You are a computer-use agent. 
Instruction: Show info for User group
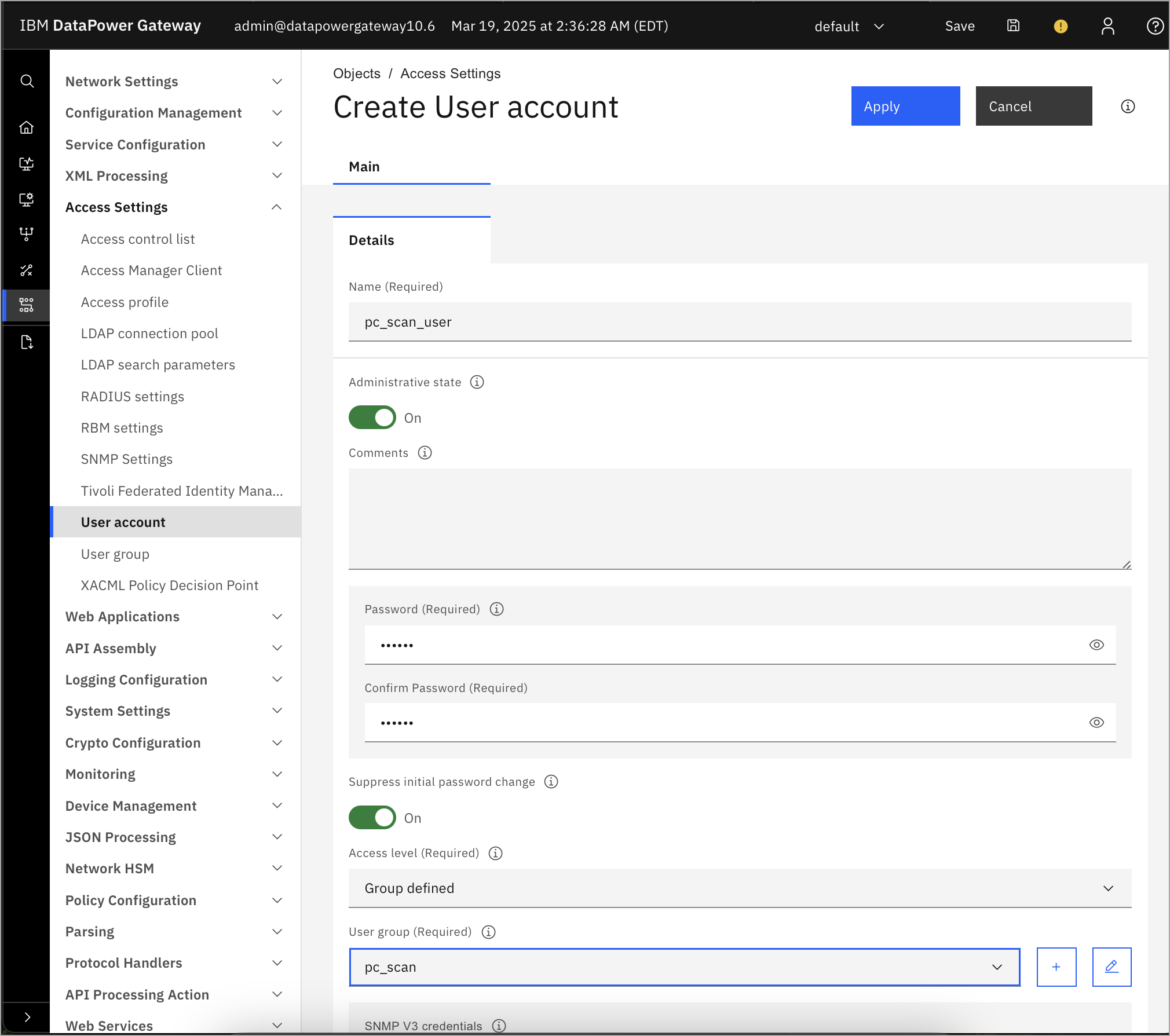(488, 932)
